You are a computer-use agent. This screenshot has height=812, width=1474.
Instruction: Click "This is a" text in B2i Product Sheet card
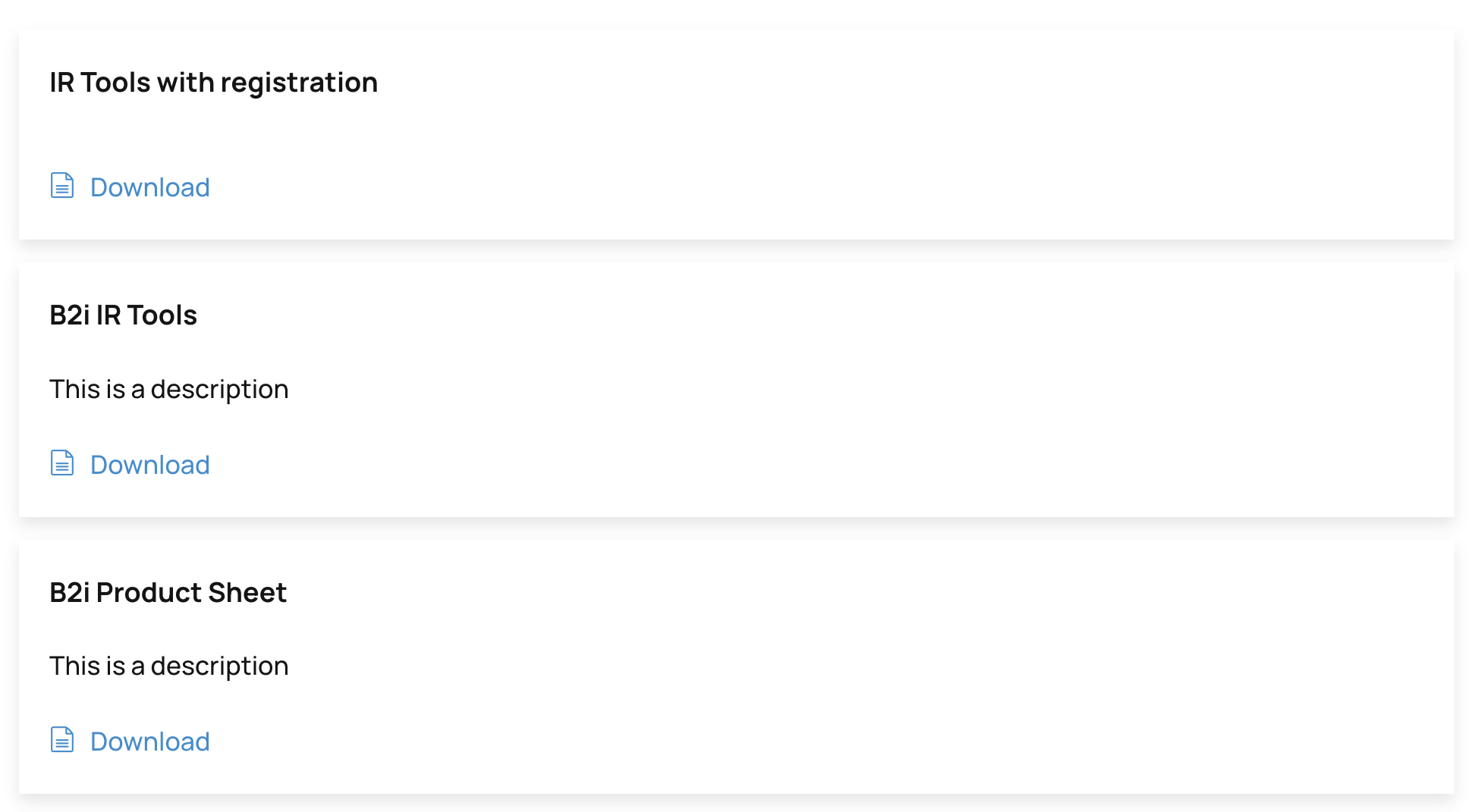(x=96, y=666)
